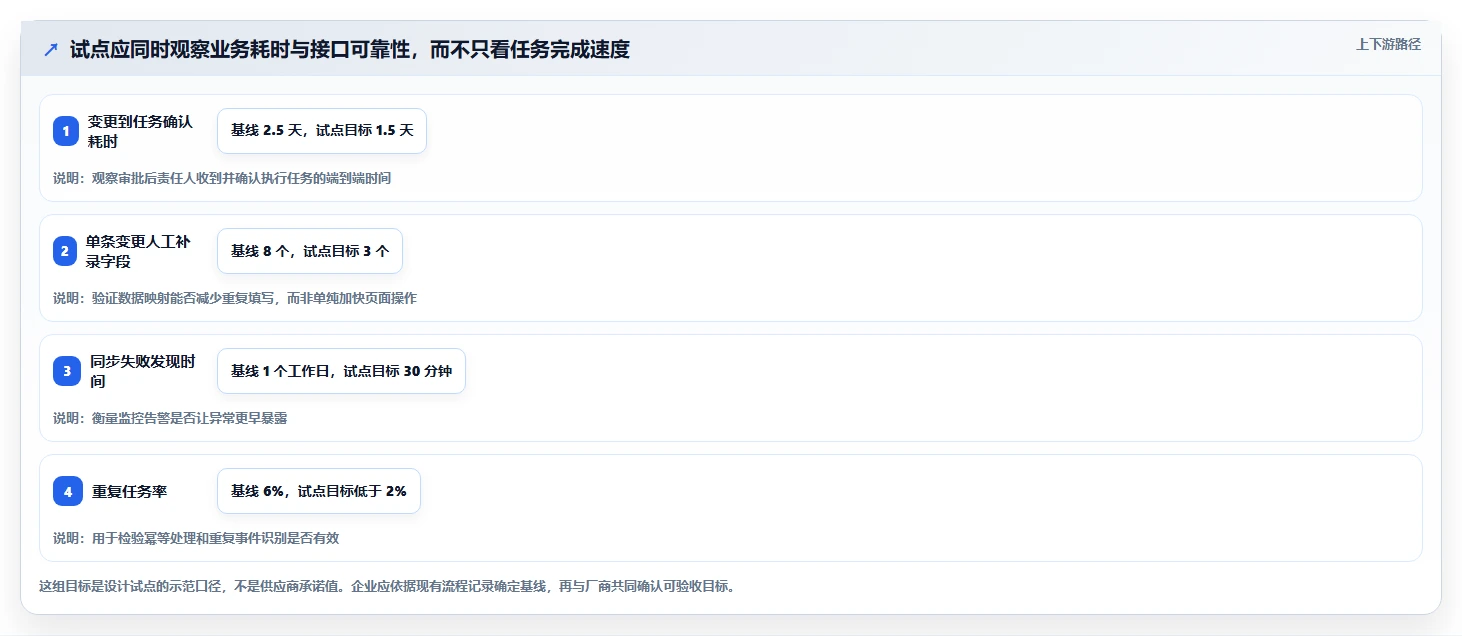Viewport: 1462px width, 636px height.
Task: Select the 重复任务率 metric title
Action: coord(130,491)
